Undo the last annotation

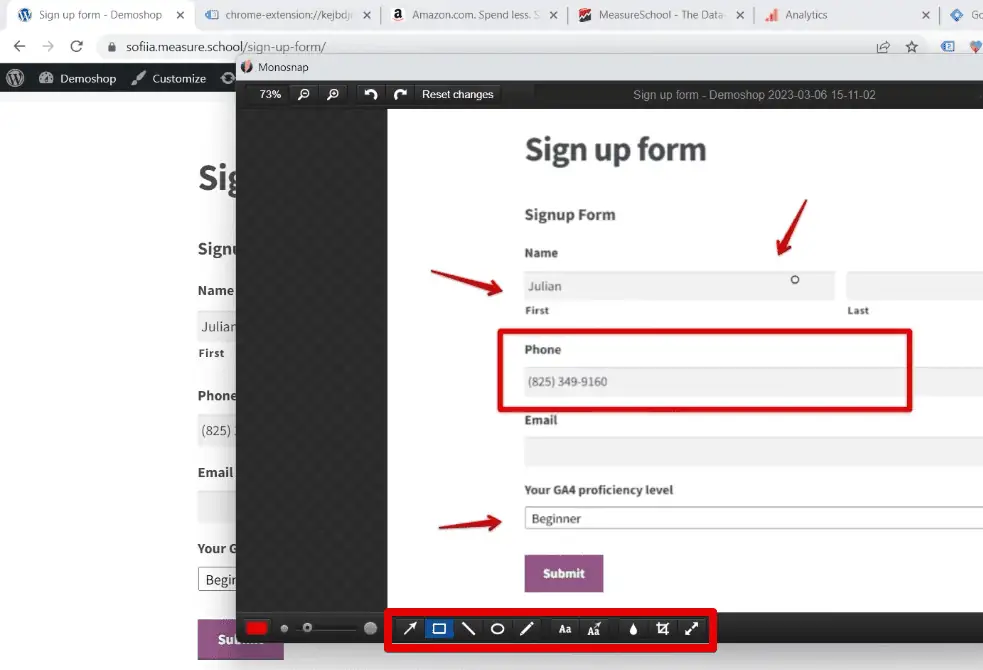coord(369,94)
